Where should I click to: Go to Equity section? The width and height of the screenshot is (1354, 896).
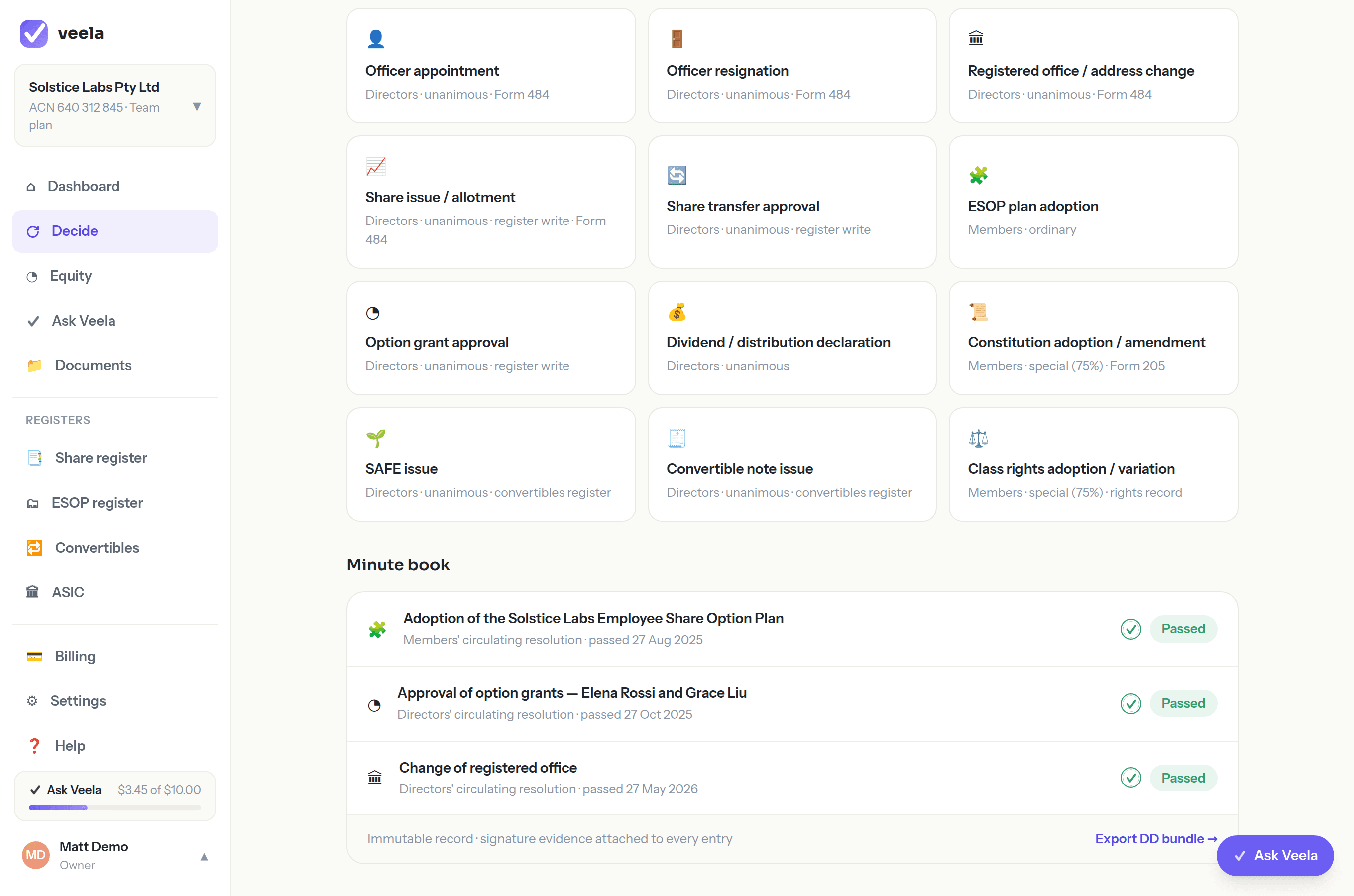tap(115, 277)
